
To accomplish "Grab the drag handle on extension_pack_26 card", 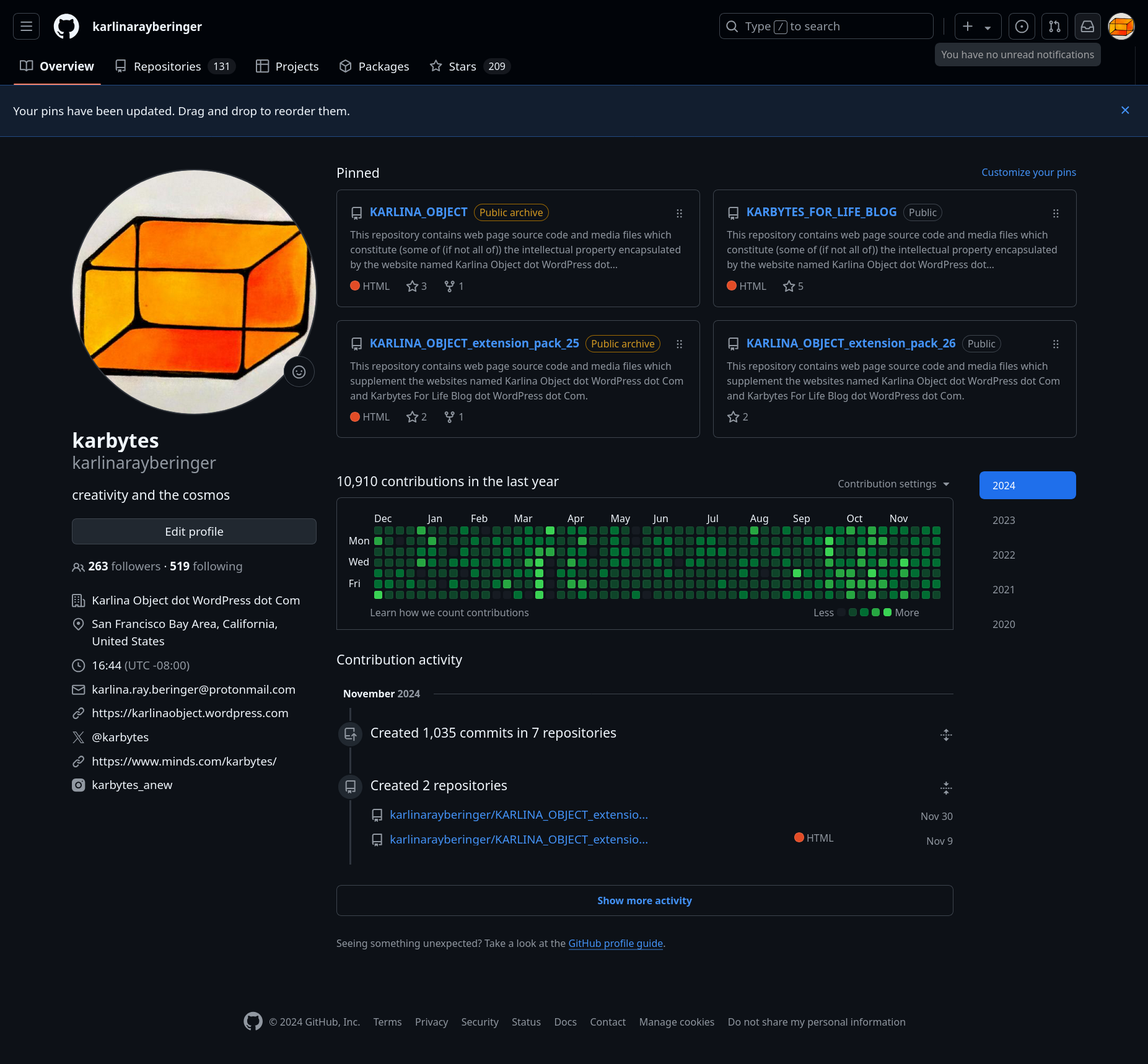I will [x=1056, y=344].
